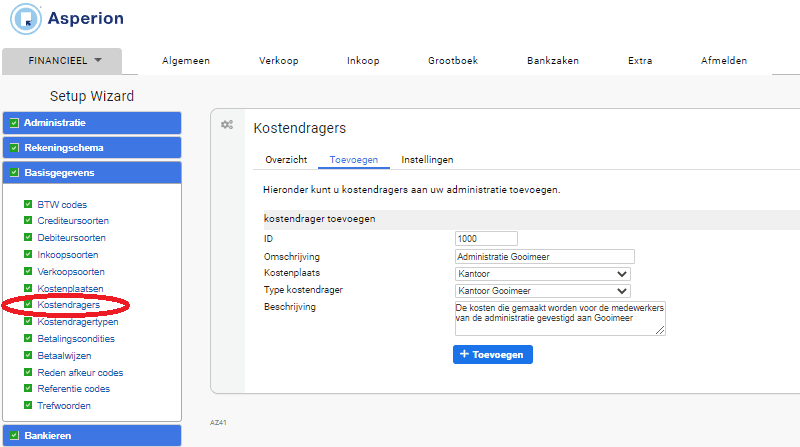
Task: Open the Algemeen menu
Action: [186, 61]
